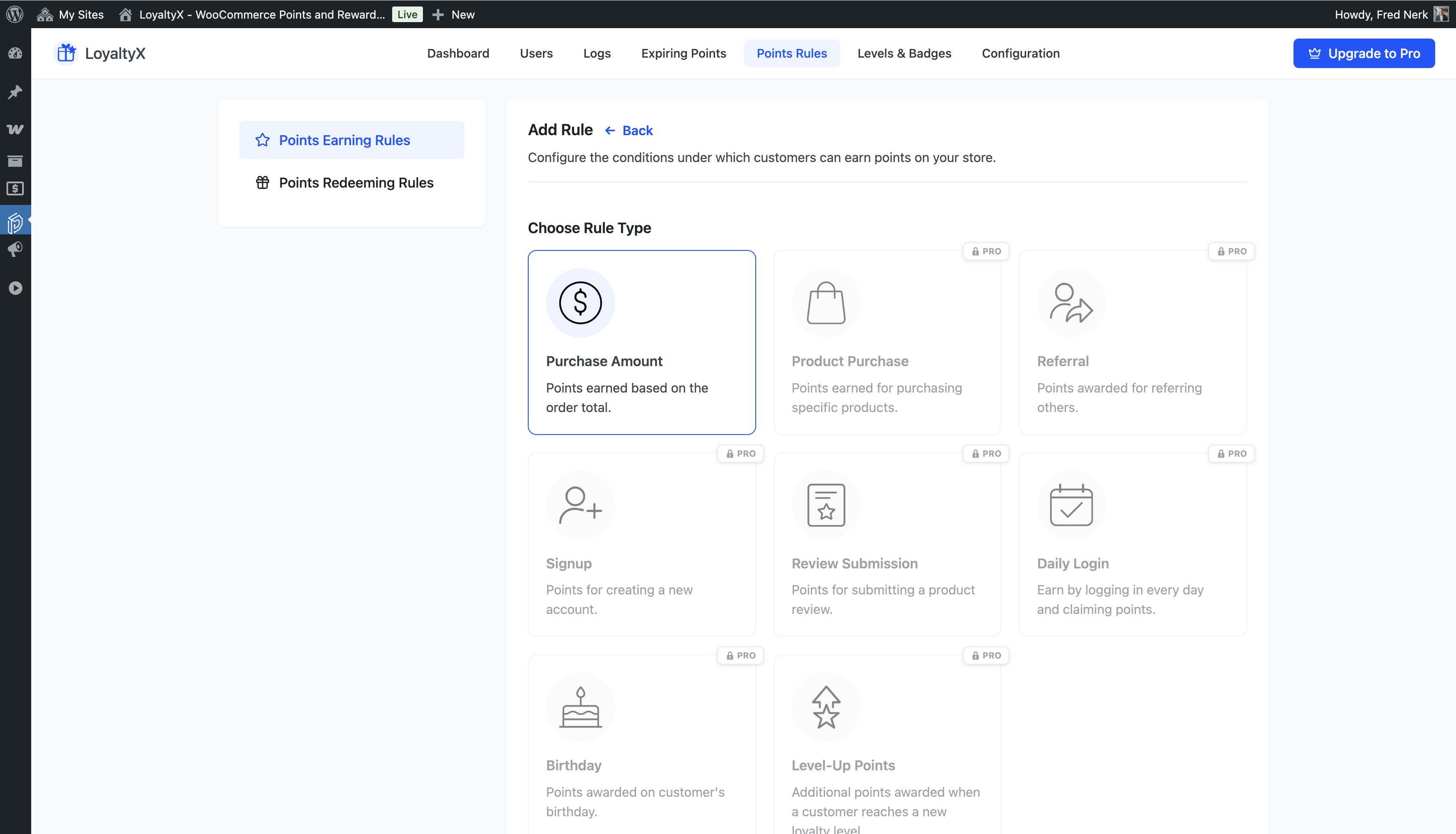Click the pushpin Posts sidebar icon
The height and width of the screenshot is (834, 1456).
point(15,92)
